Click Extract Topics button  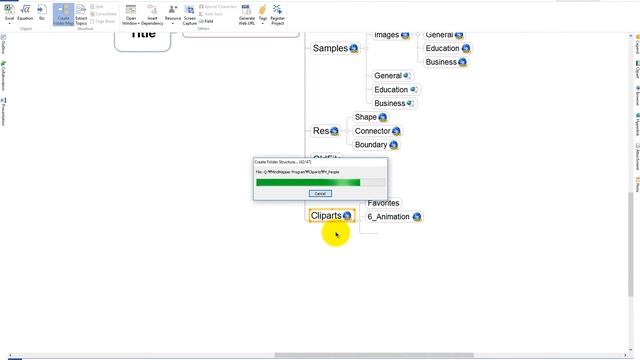point(81,15)
